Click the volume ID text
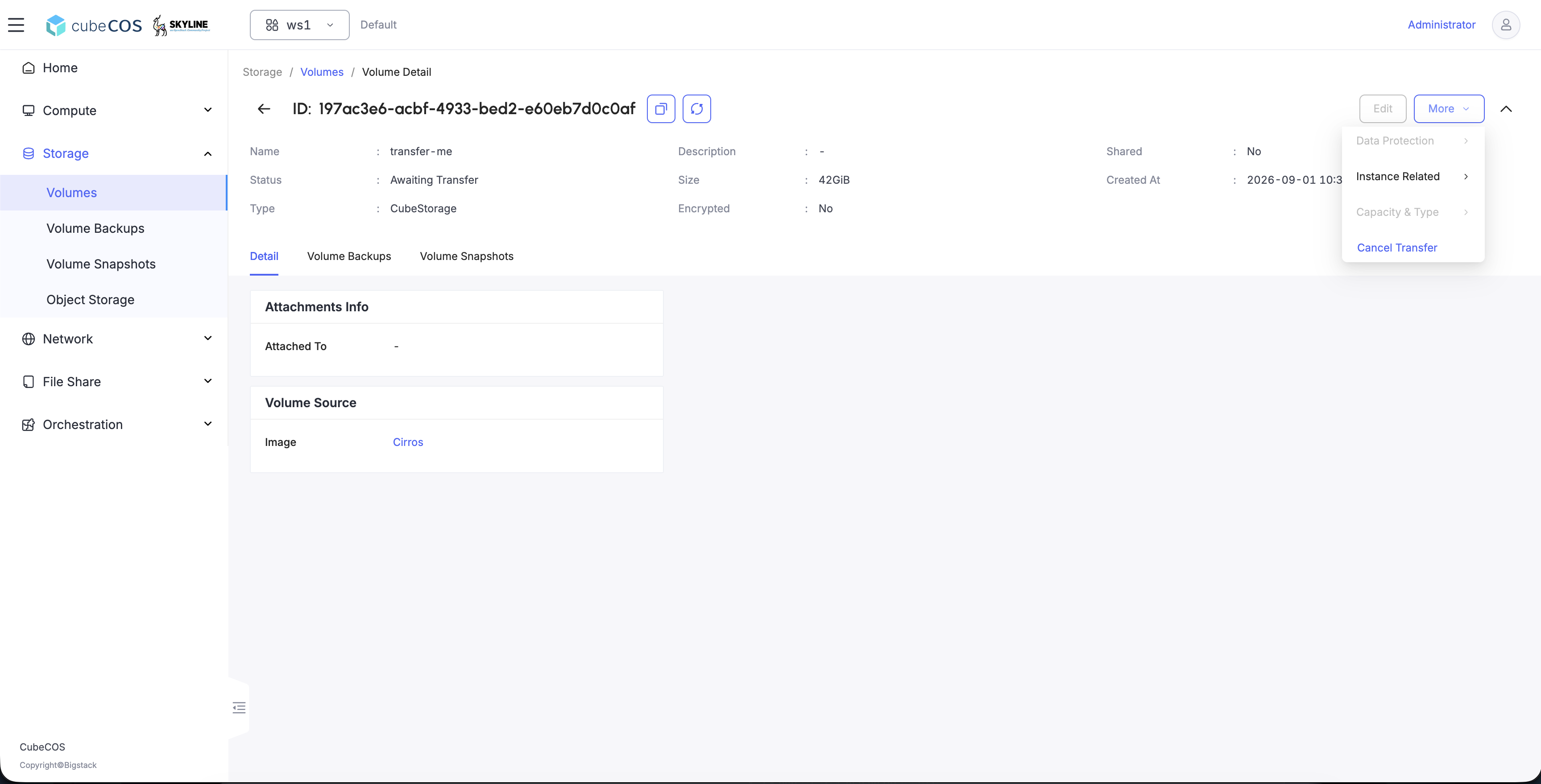The image size is (1541, 784). [x=476, y=109]
